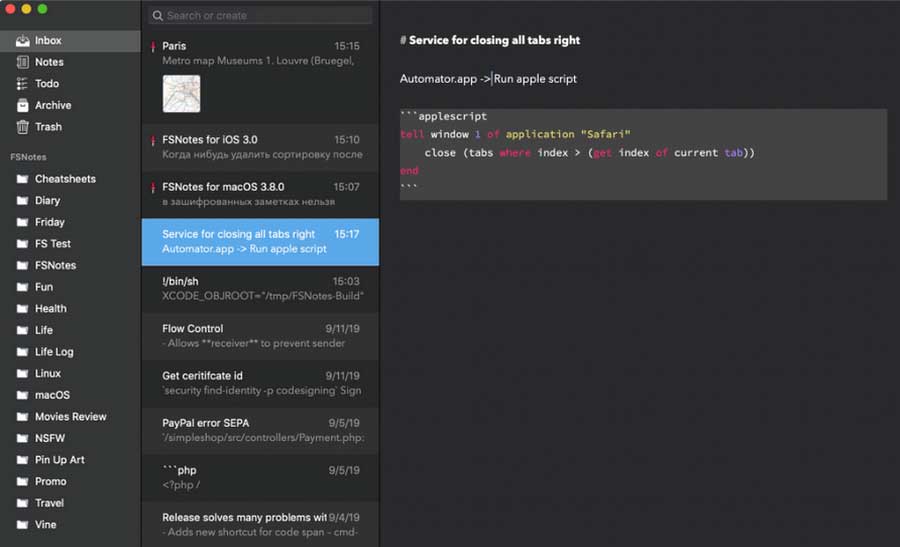
Task: Click the Linux folder icon
Action: (x=22, y=374)
